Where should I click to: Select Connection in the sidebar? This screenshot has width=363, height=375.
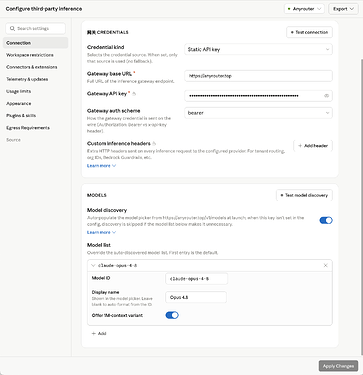click(x=36, y=43)
